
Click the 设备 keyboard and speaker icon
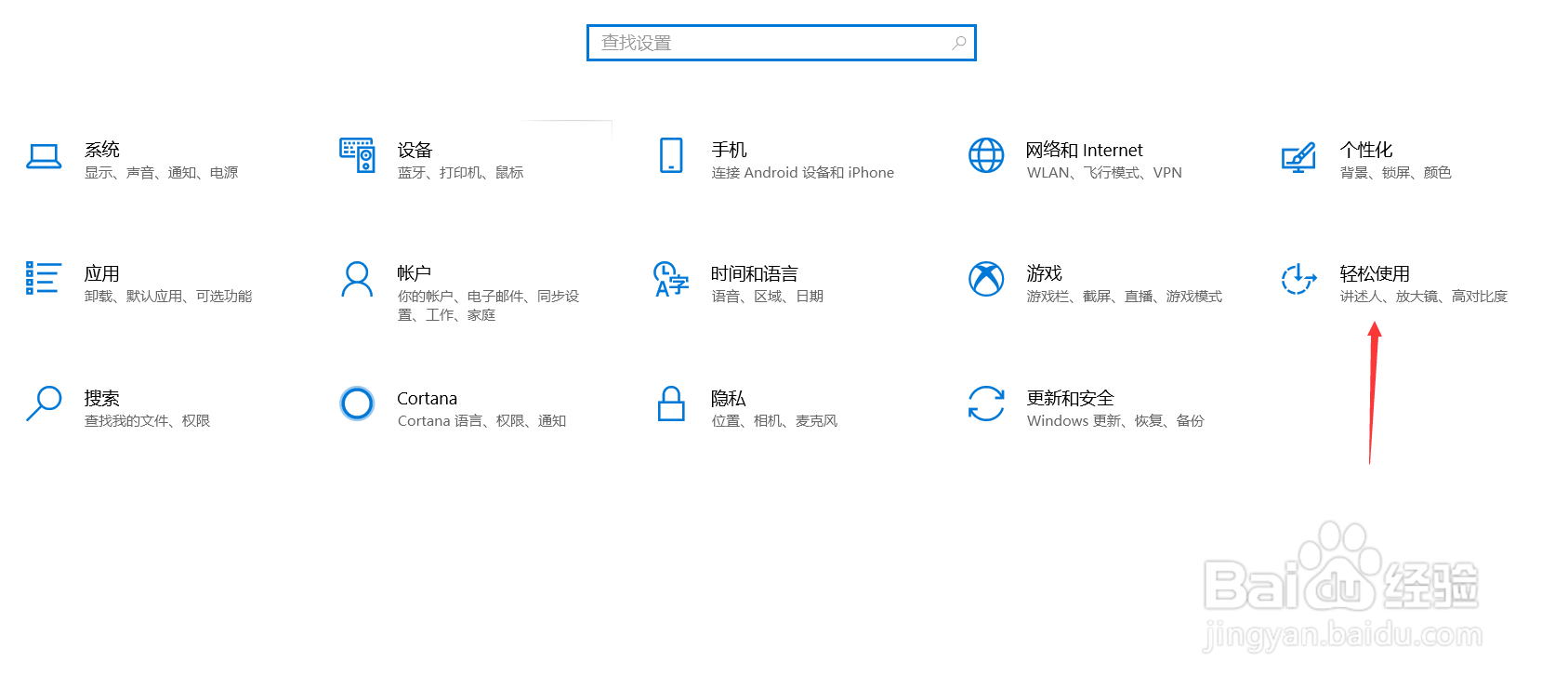point(357,155)
